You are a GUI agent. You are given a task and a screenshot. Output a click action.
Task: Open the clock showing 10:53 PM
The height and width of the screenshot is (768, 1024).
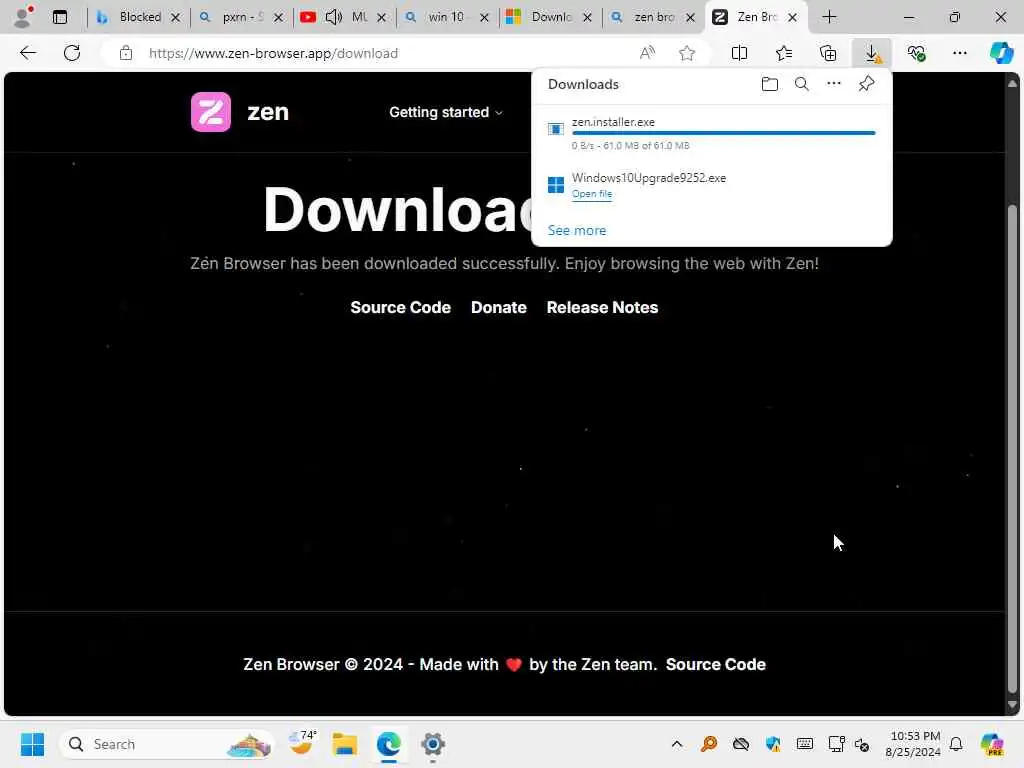[x=913, y=744]
